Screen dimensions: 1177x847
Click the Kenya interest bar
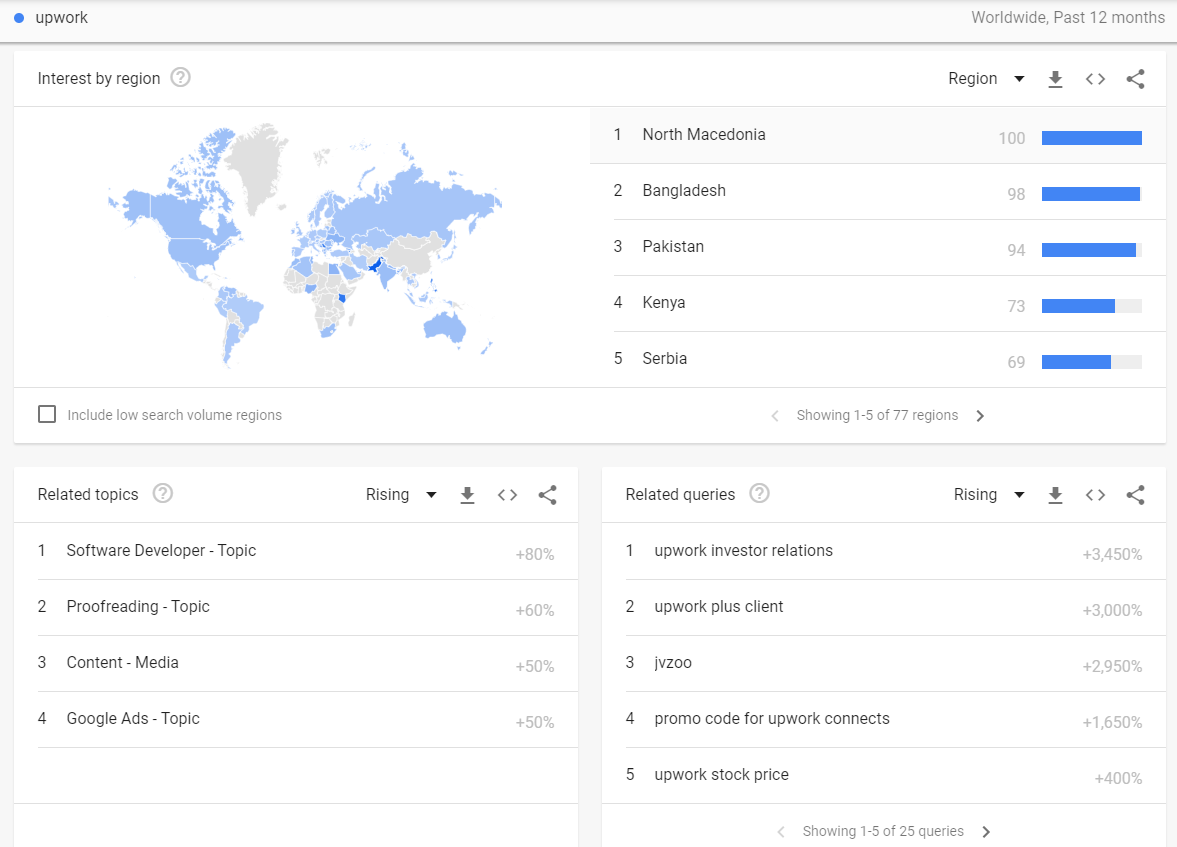[1091, 306]
